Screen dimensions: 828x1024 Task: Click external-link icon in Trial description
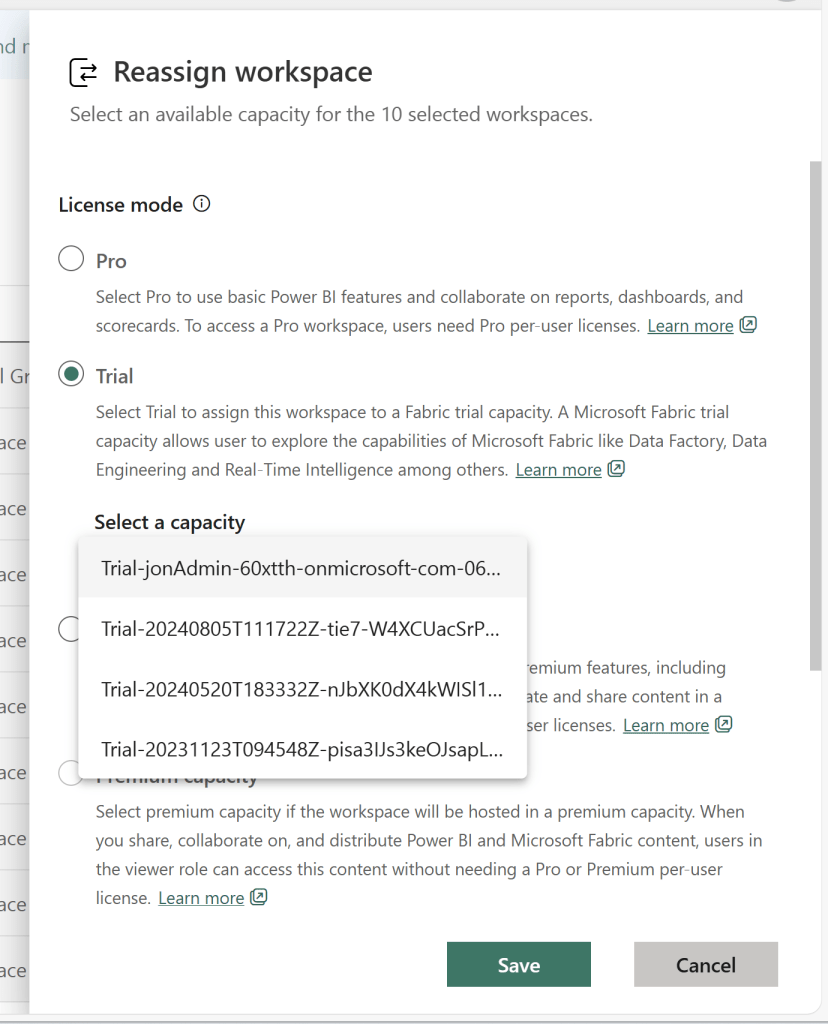coord(616,469)
